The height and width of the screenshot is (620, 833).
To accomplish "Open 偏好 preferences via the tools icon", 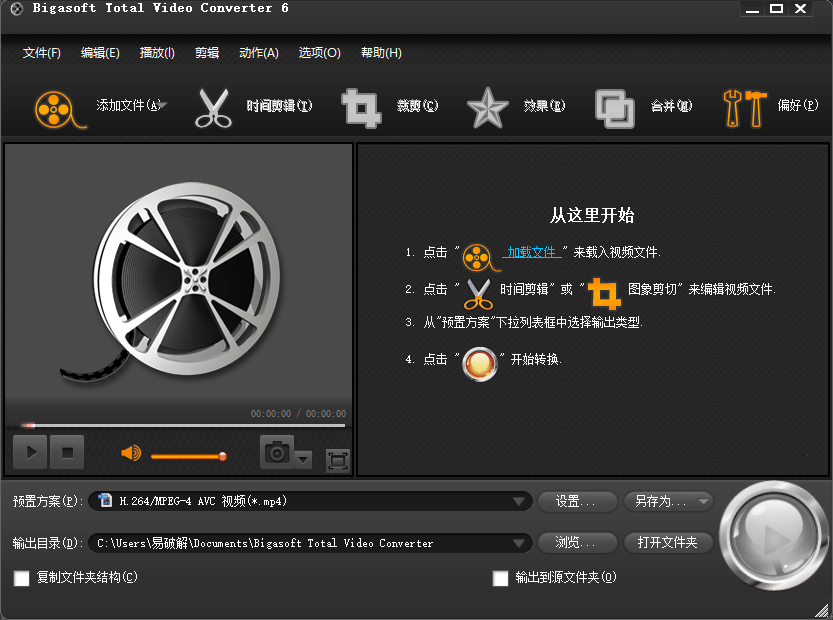I will [744, 104].
